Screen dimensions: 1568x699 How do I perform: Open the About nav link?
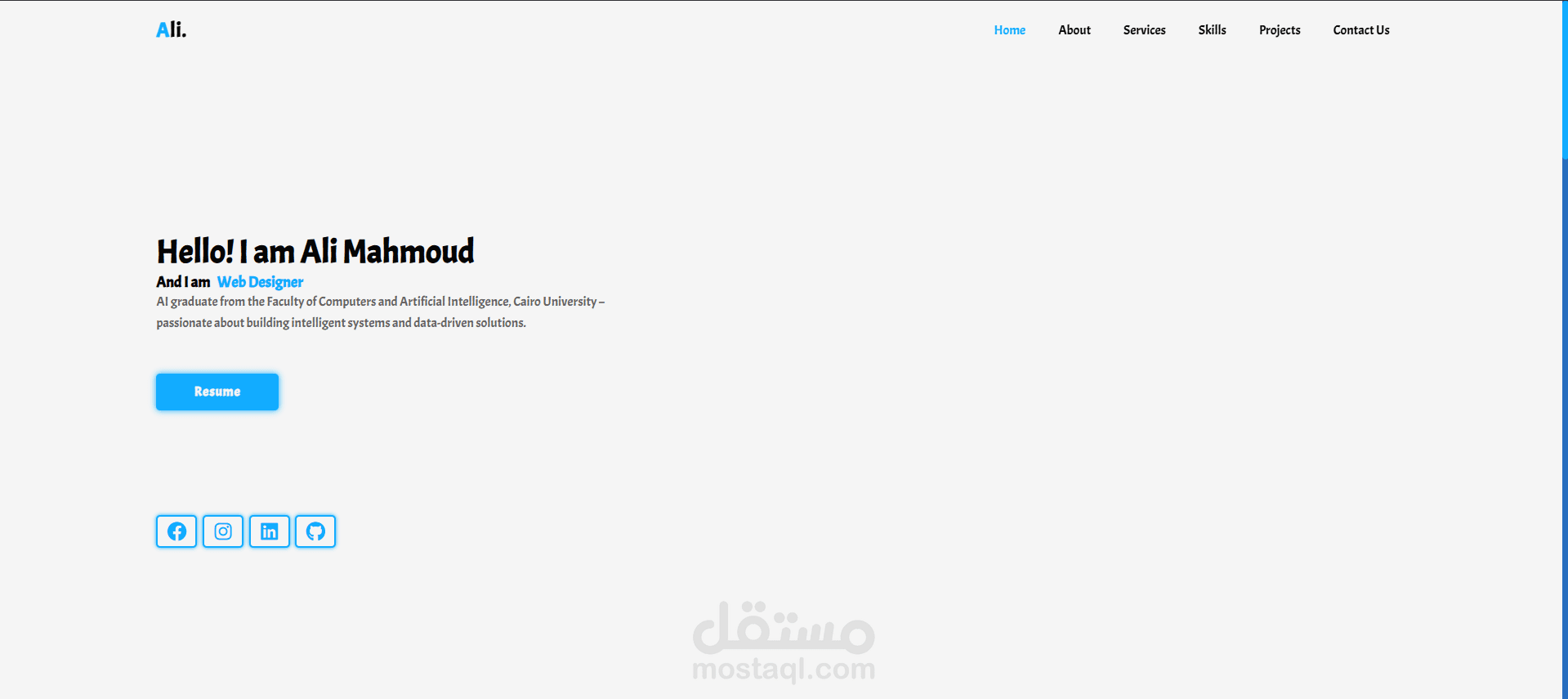point(1074,30)
